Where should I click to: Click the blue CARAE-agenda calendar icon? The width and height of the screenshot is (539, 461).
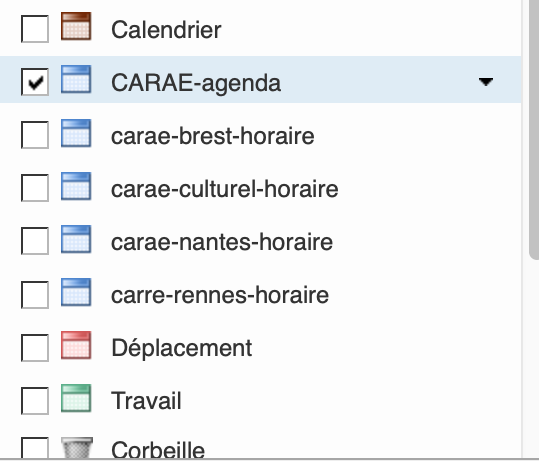click(76, 79)
